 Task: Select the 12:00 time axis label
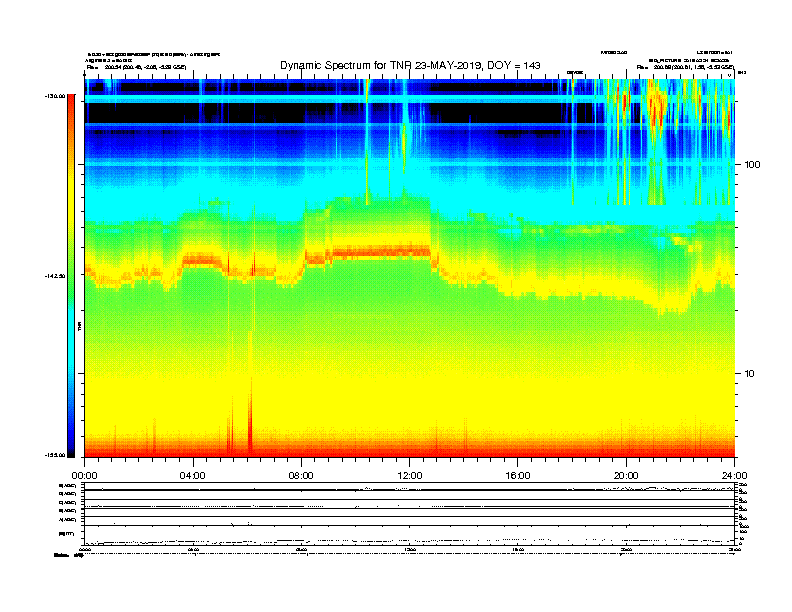tap(410, 476)
